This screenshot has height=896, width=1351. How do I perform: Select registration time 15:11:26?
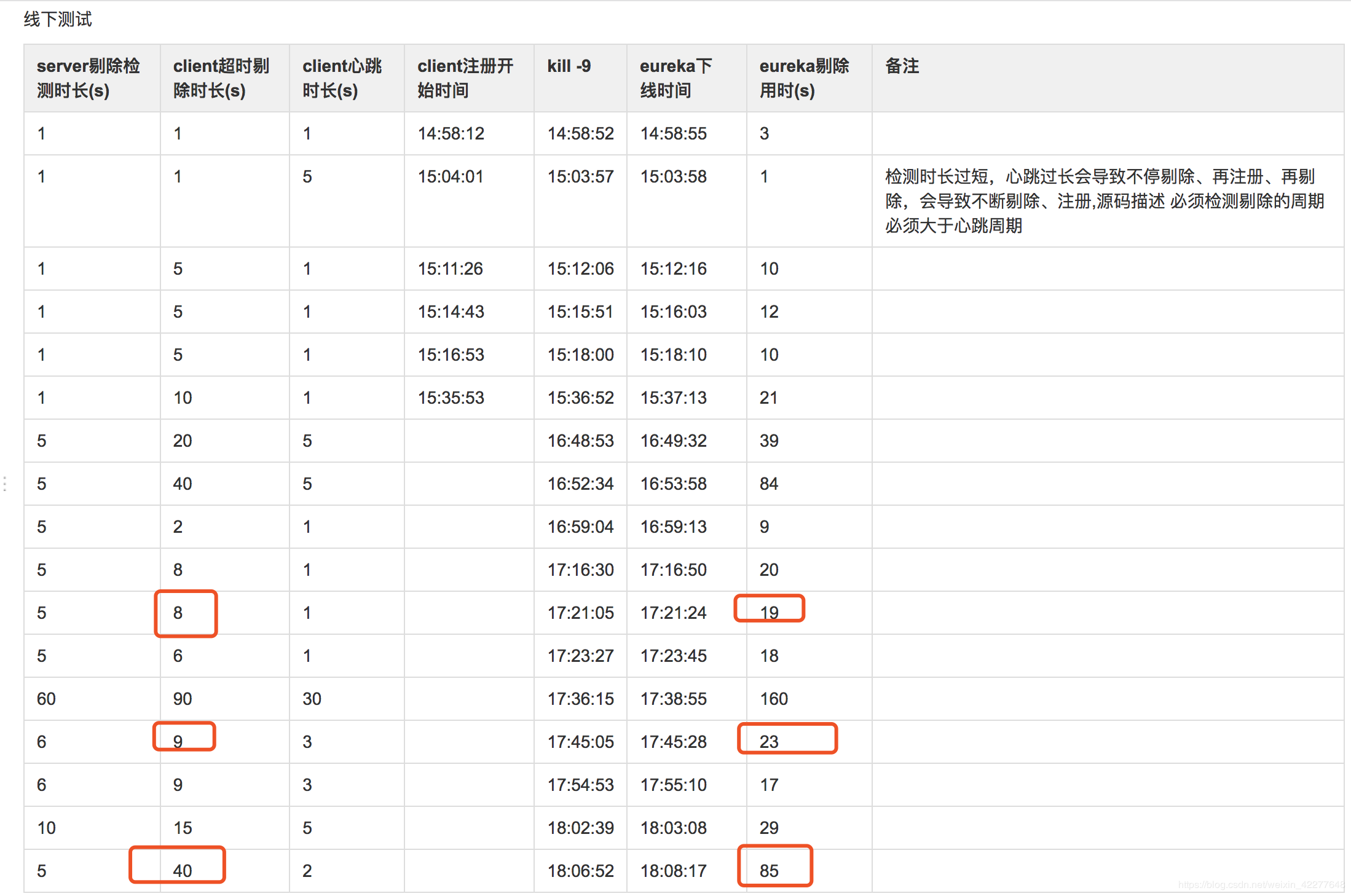[451, 269]
